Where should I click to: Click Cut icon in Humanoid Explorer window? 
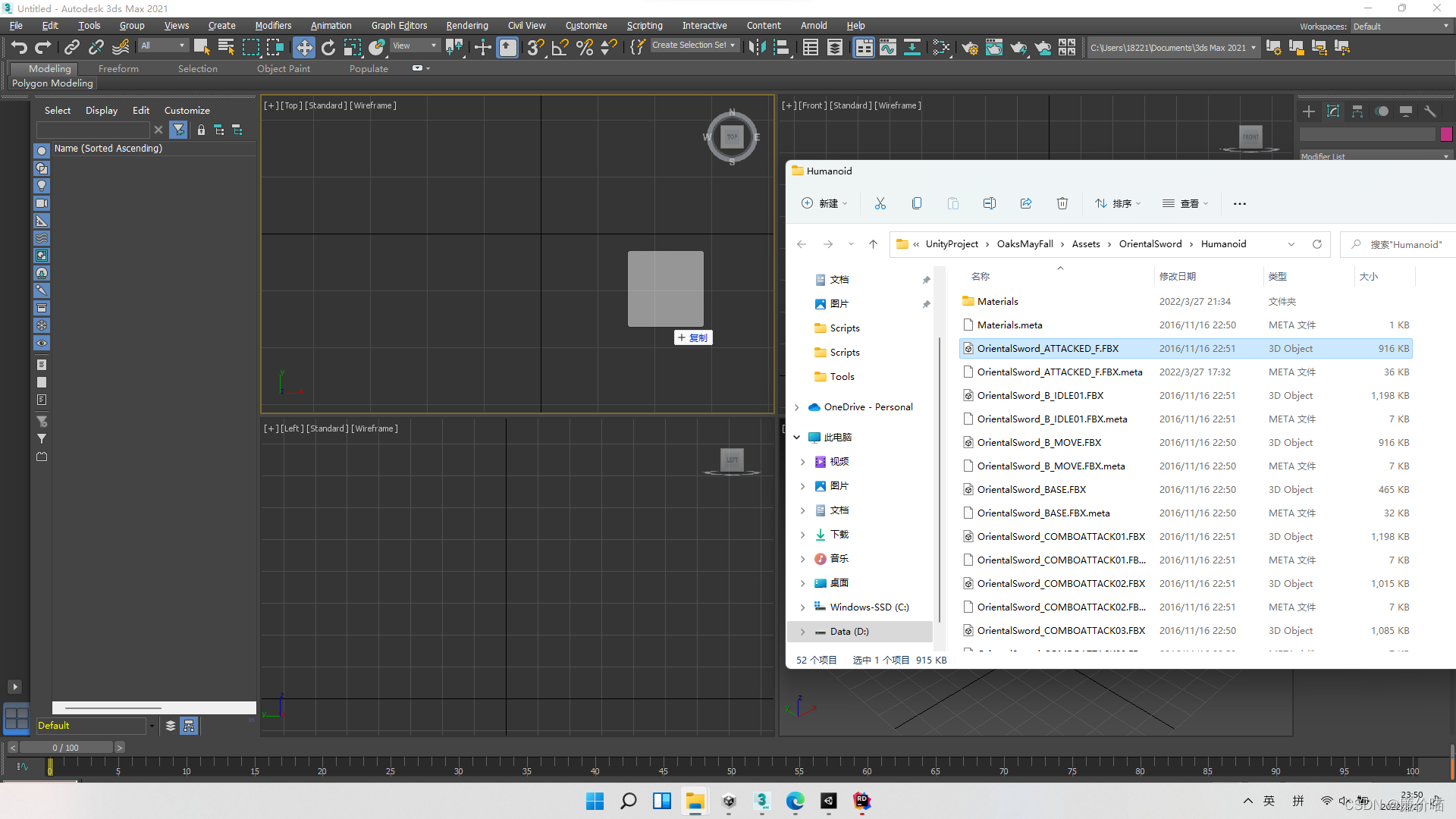coord(880,203)
